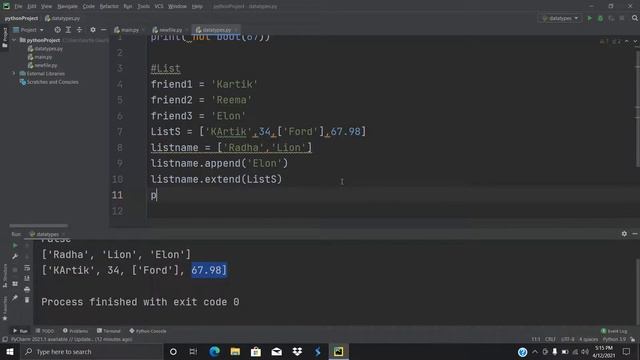Open the Help menu
The image size is (640, 360).
point(198,7)
